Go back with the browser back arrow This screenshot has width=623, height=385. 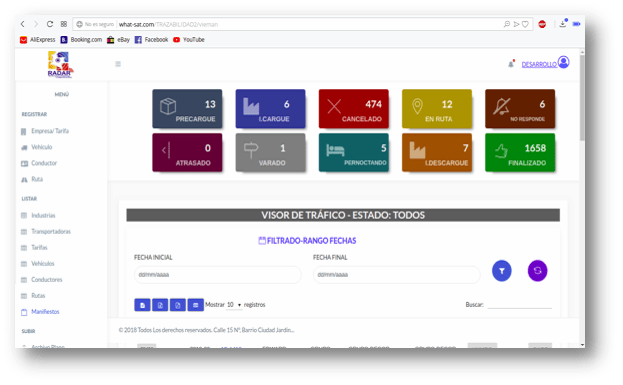pyautogui.click(x=23, y=24)
